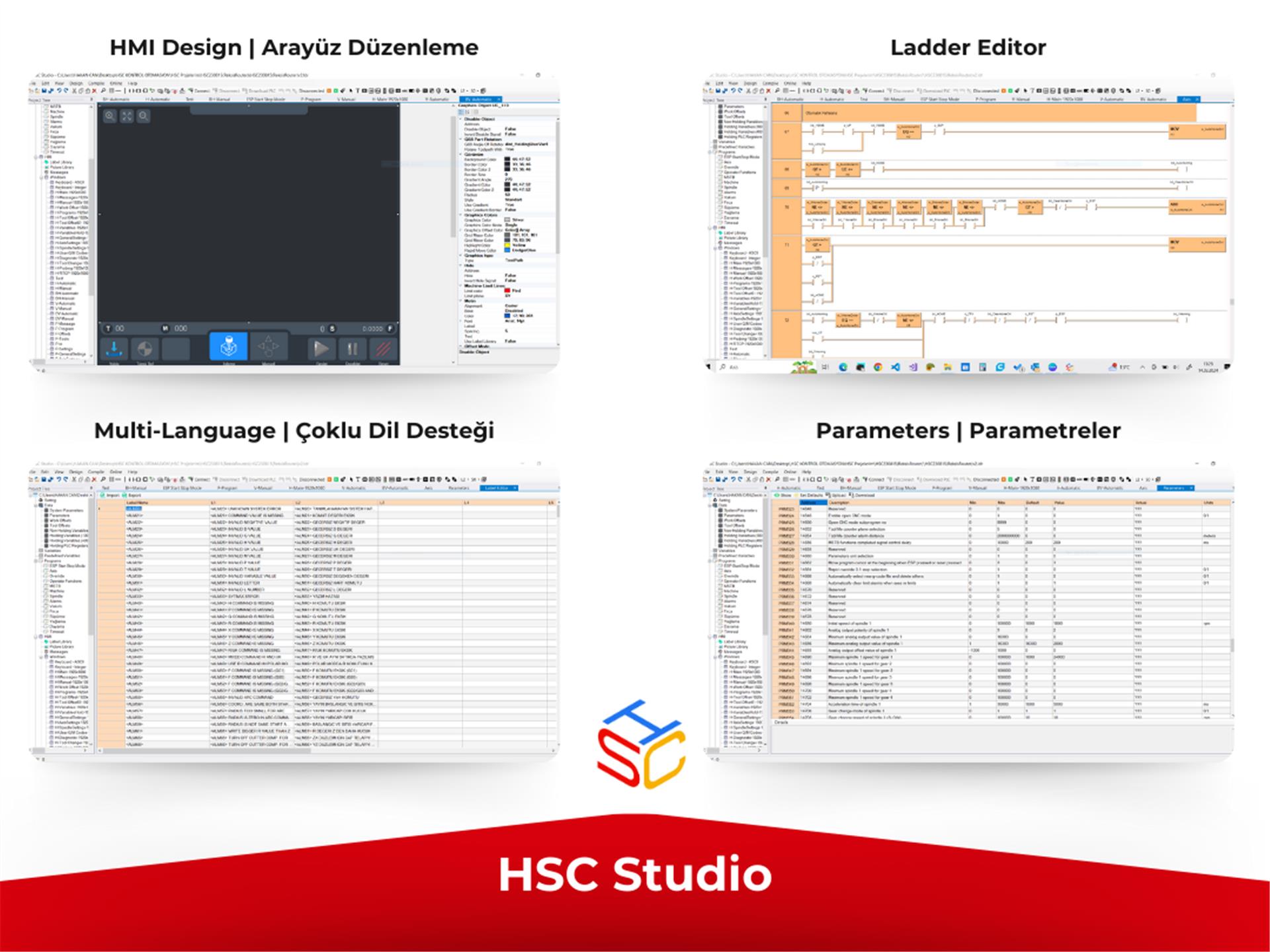The width and height of the screenshot is (1270, 952).
Task: Select ADD block in ladder diagram
Action: 1197,207
